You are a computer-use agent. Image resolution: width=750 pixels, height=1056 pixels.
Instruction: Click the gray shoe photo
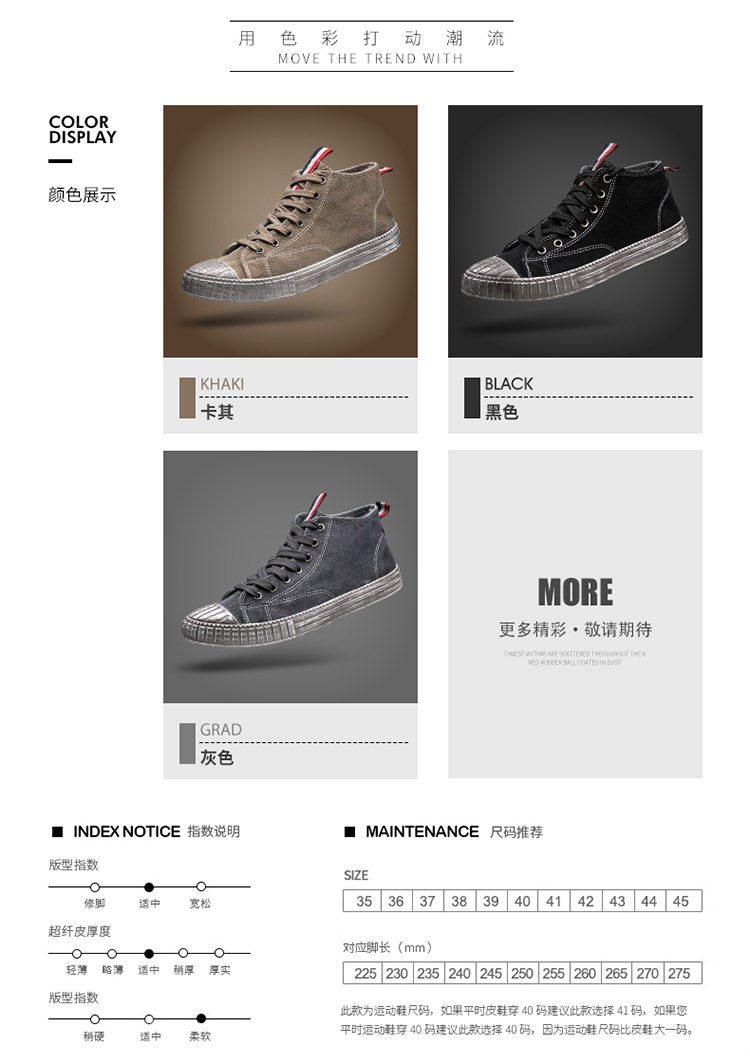click(x=290, y=576)
